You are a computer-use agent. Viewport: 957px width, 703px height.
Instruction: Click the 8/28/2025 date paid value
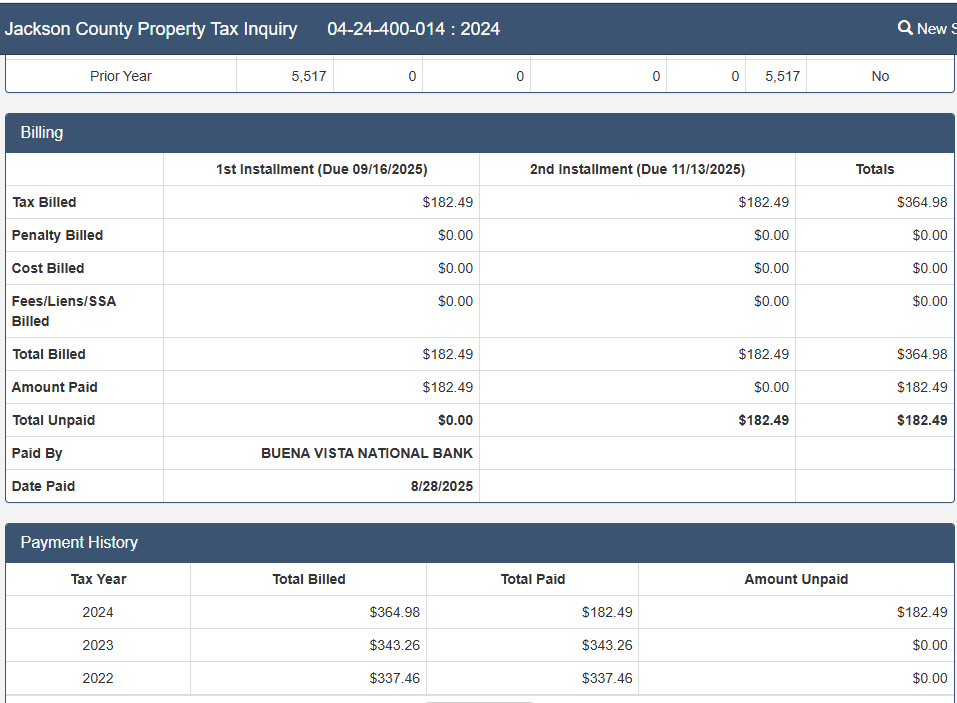pos(442,486)
